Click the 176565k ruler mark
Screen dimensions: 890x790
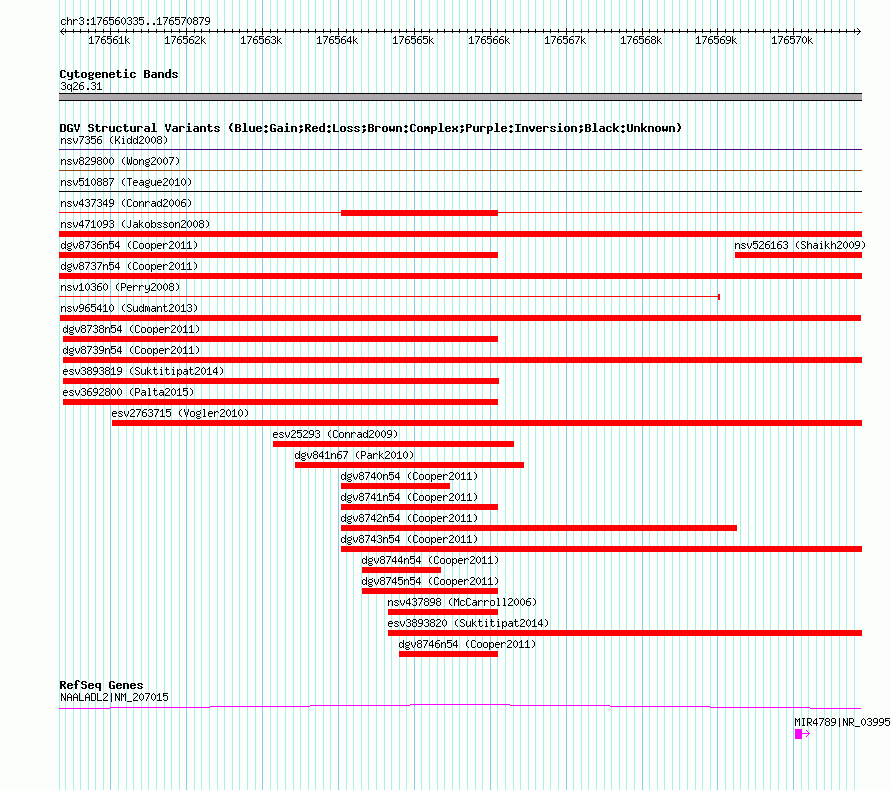(413, 40)
